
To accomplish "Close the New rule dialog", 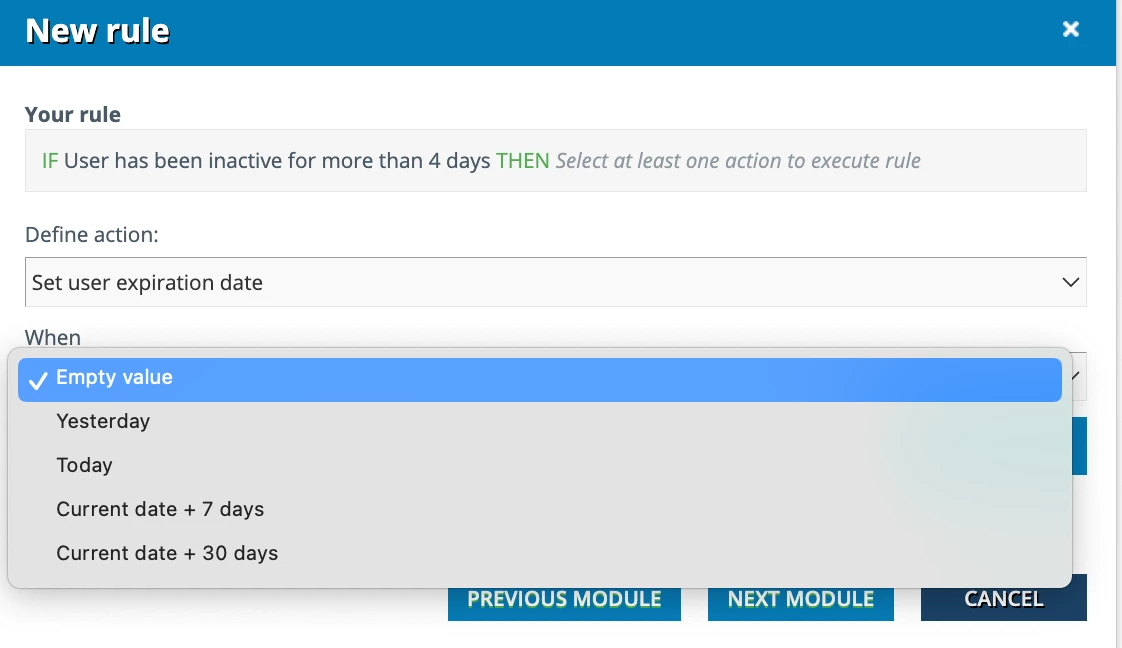I will tap(1071, 30).
